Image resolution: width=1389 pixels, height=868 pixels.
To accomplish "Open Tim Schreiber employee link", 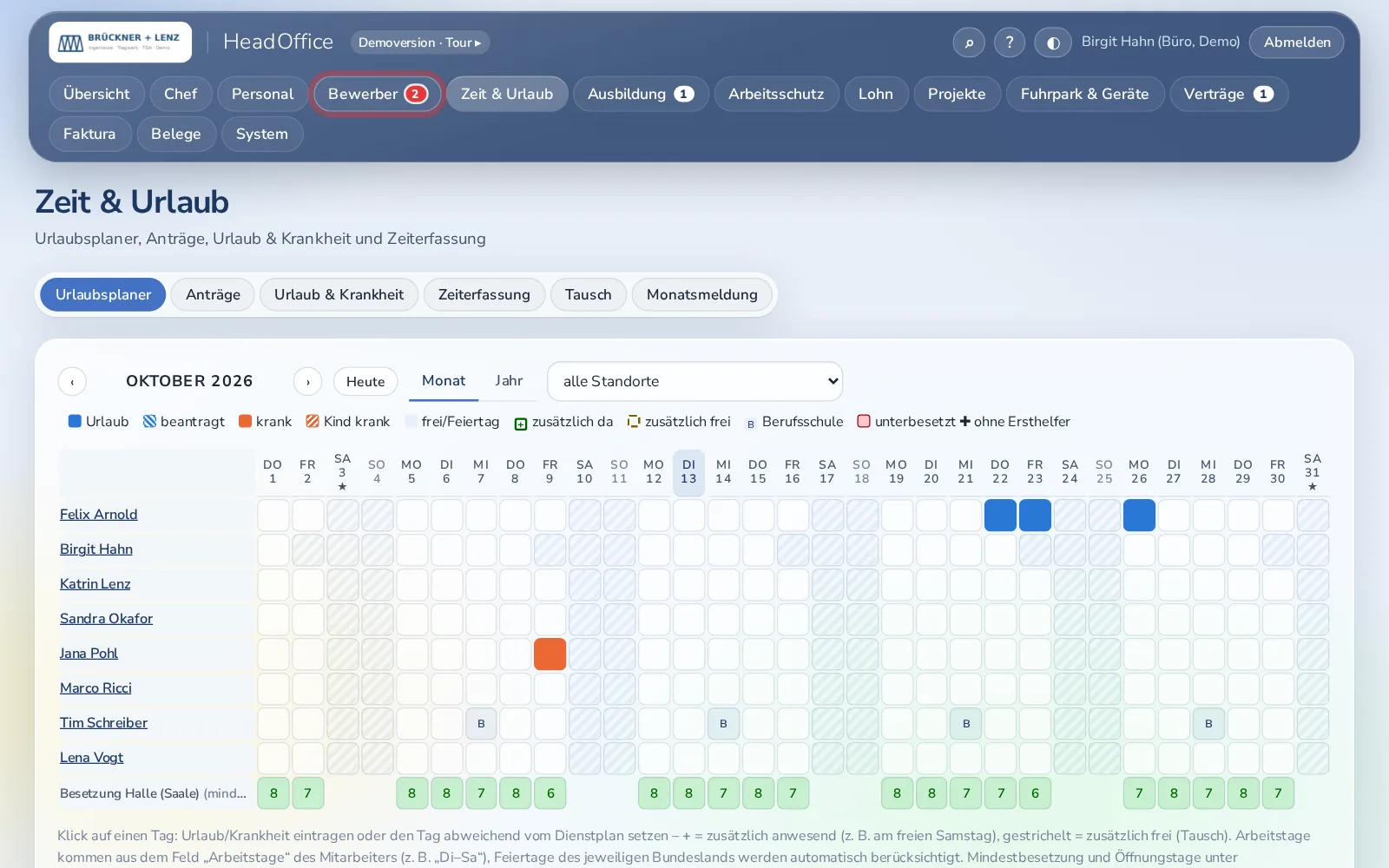I will (103, 722).
